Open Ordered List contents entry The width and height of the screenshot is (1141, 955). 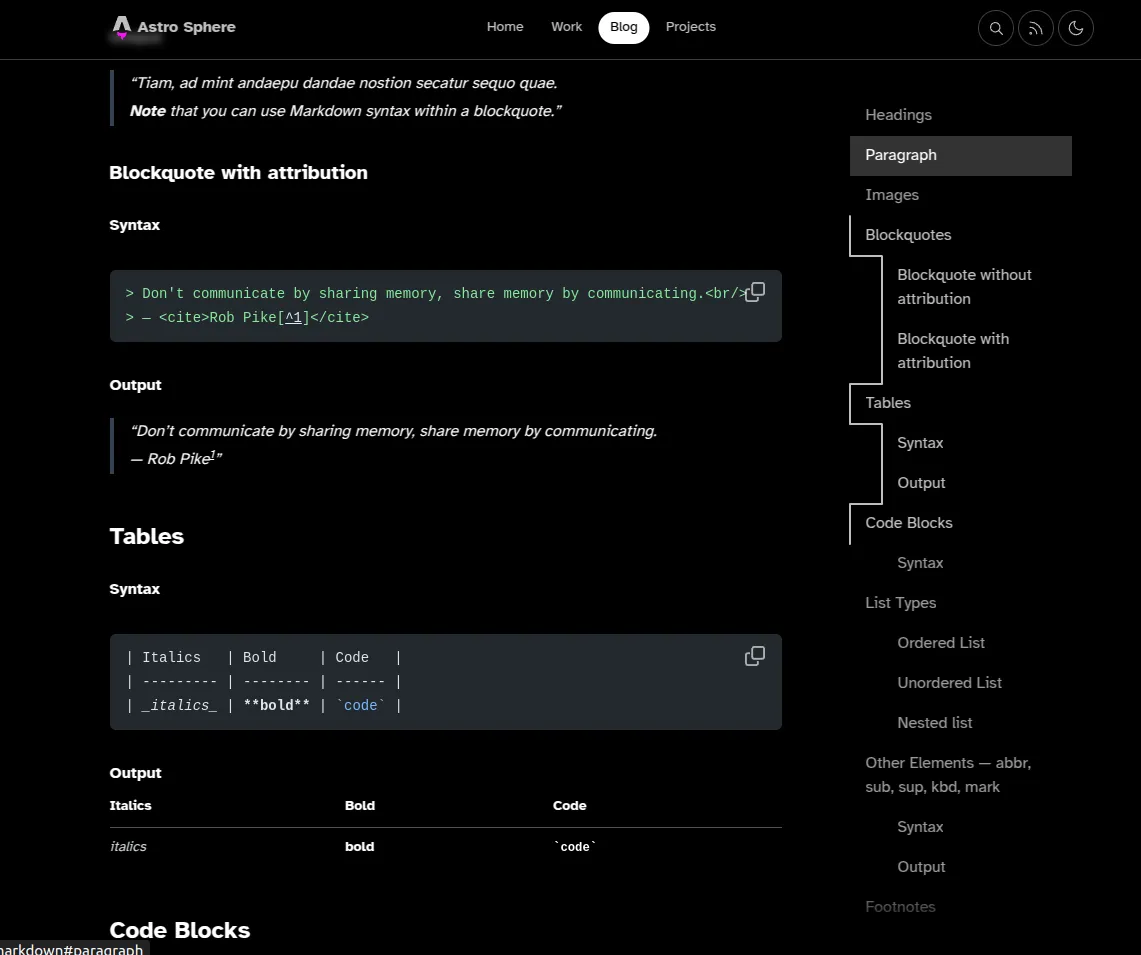(941, 643)
